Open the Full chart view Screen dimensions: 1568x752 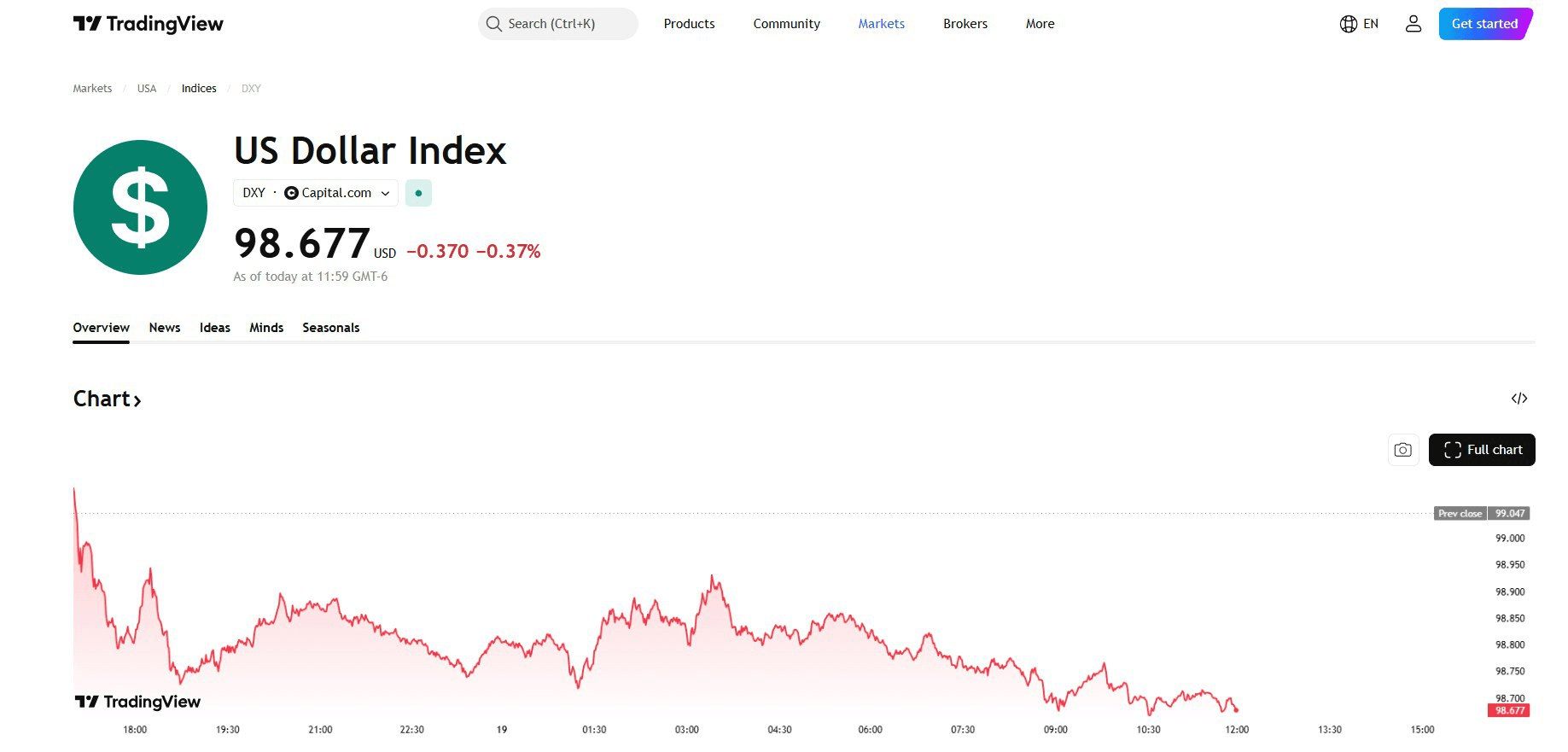pyautogui.click(x=1482, y=450)
